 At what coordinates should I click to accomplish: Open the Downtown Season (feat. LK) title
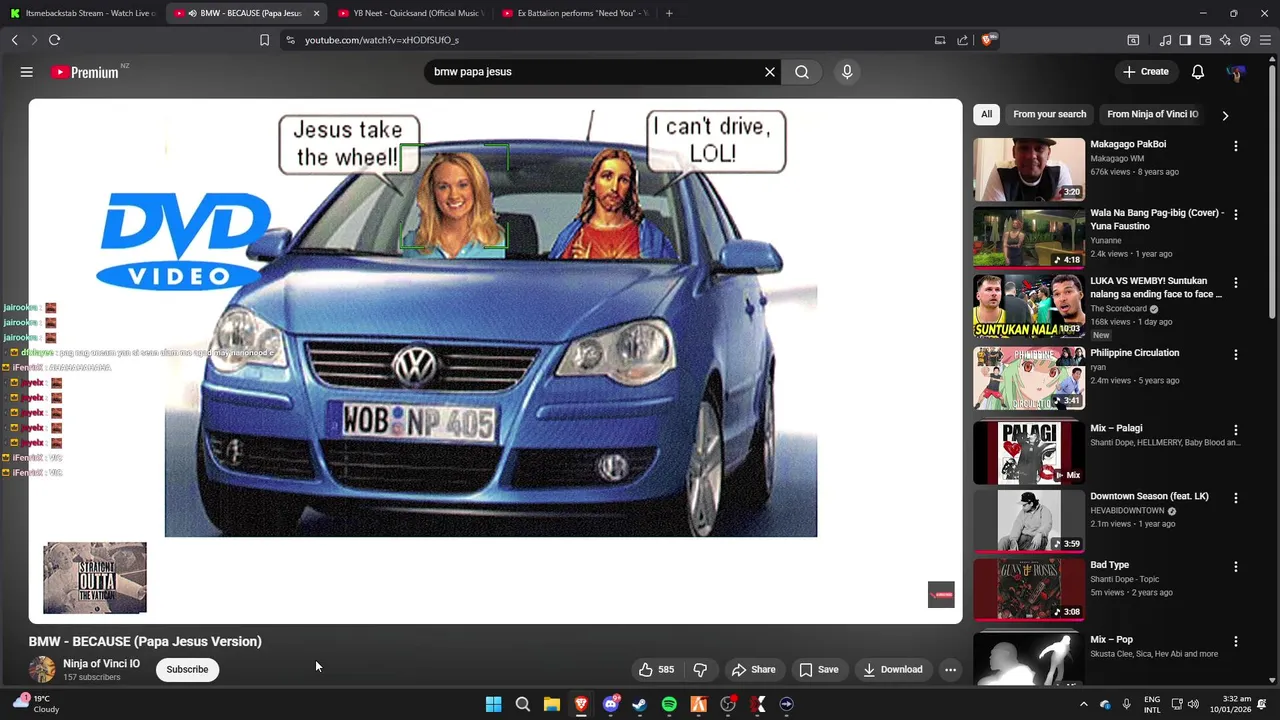[x=1149, y=496]
